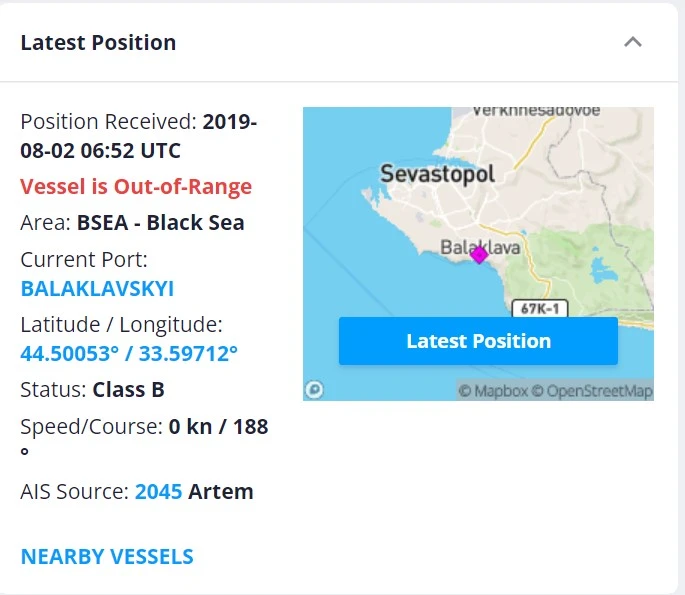Click the Sevastopol label on the map
The image size is (685, 595).
pyautogui.click(x=437, y=174)
